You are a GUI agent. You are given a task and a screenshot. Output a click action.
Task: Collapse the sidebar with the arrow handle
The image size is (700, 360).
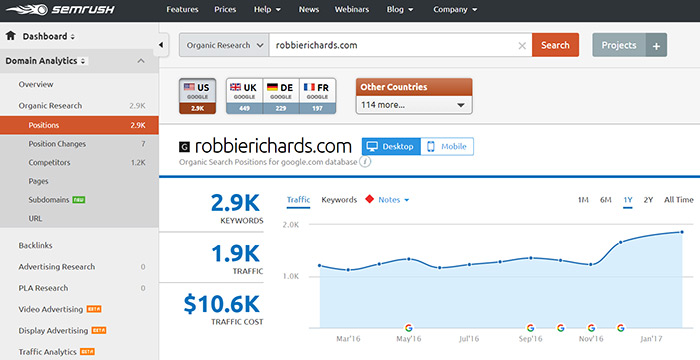pos(161,45)
